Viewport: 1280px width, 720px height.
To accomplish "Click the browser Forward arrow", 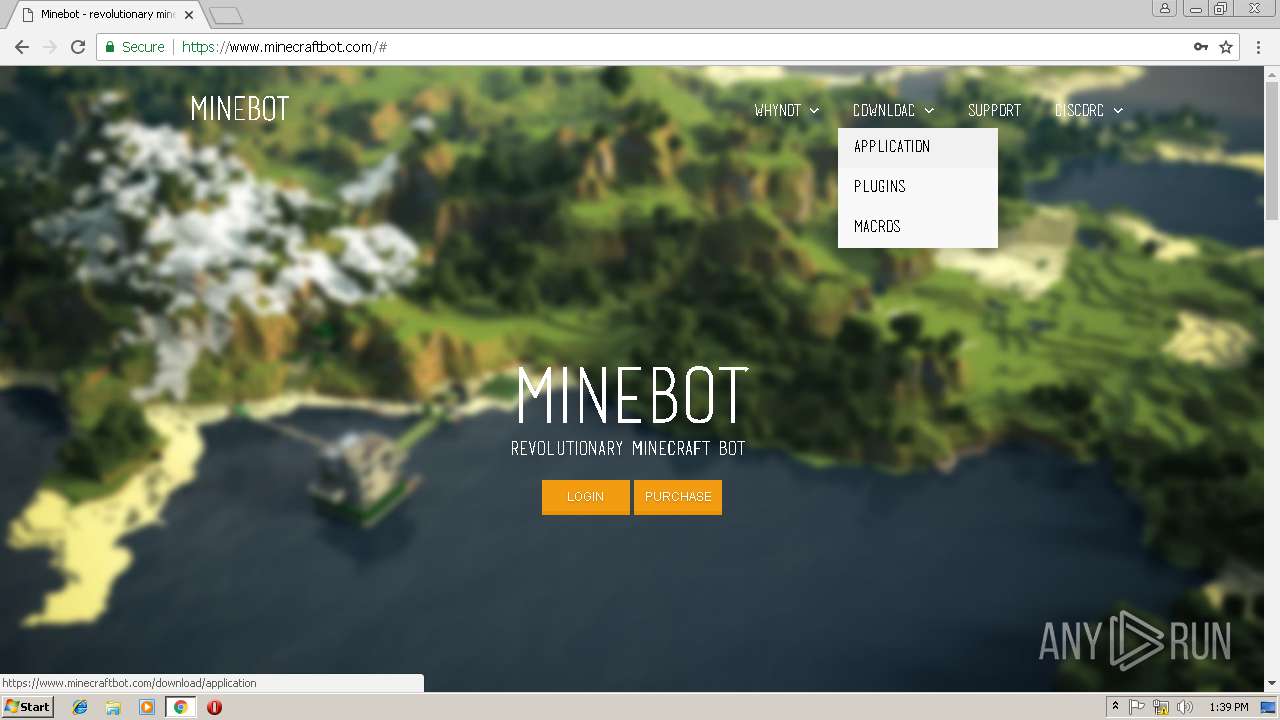I will [50, 47].
